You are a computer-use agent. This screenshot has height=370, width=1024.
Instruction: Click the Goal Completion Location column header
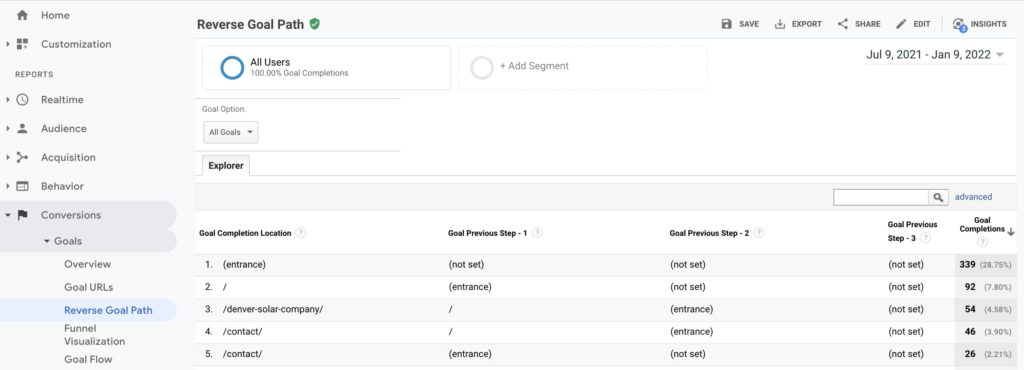coord(245,233)
